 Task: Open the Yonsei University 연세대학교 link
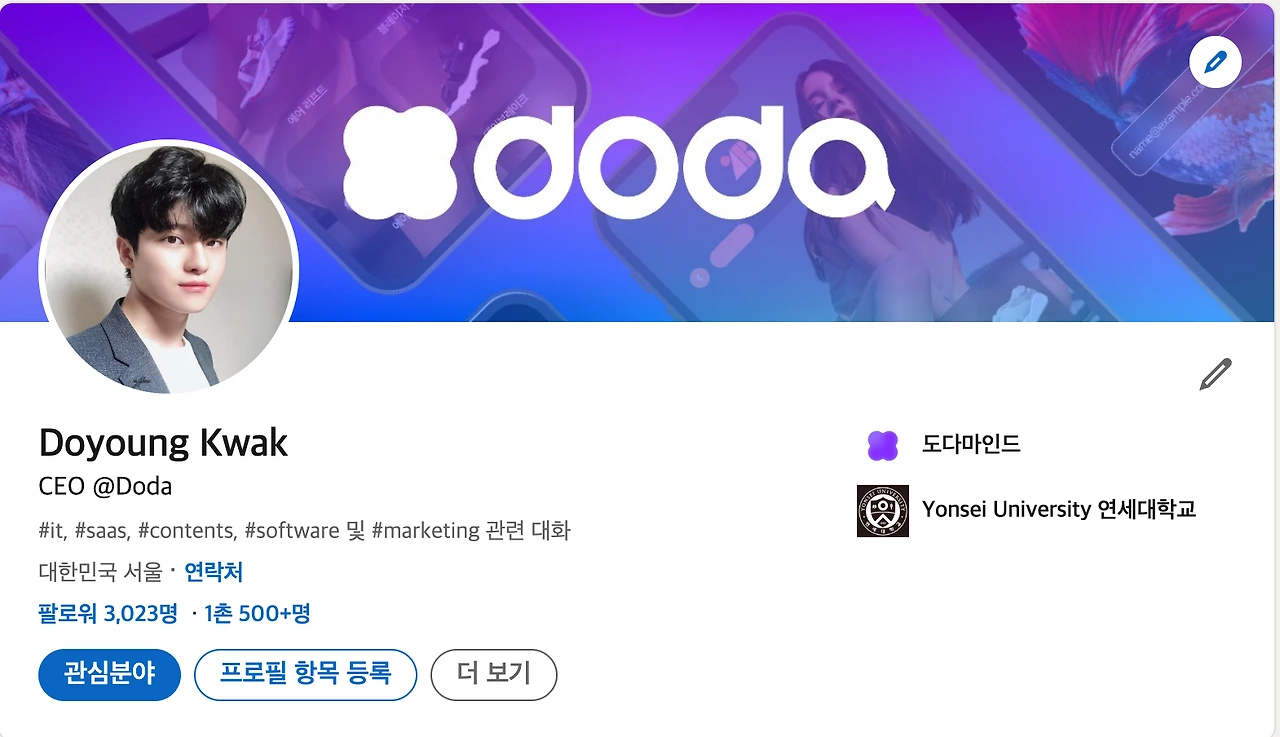click(1059, 510)
